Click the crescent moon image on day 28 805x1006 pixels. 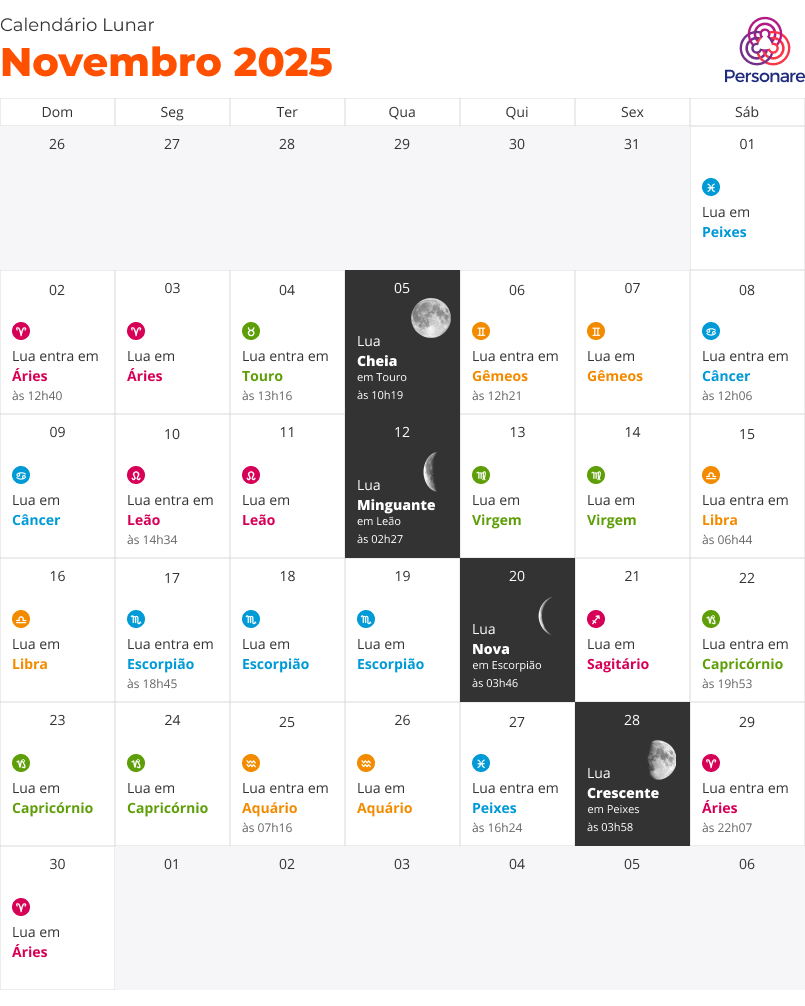click(x=661, y=760)
